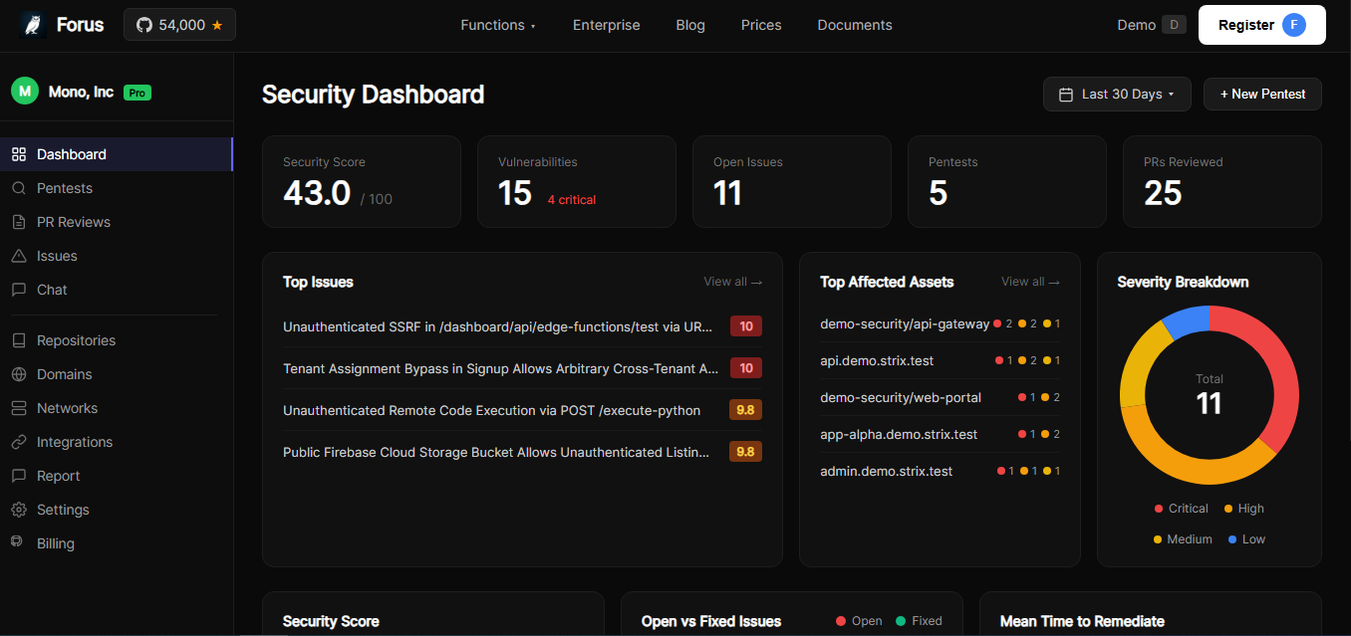1351x636 pixels.
Task: Click View all in Top Affected Assets
Action: 1030,282
